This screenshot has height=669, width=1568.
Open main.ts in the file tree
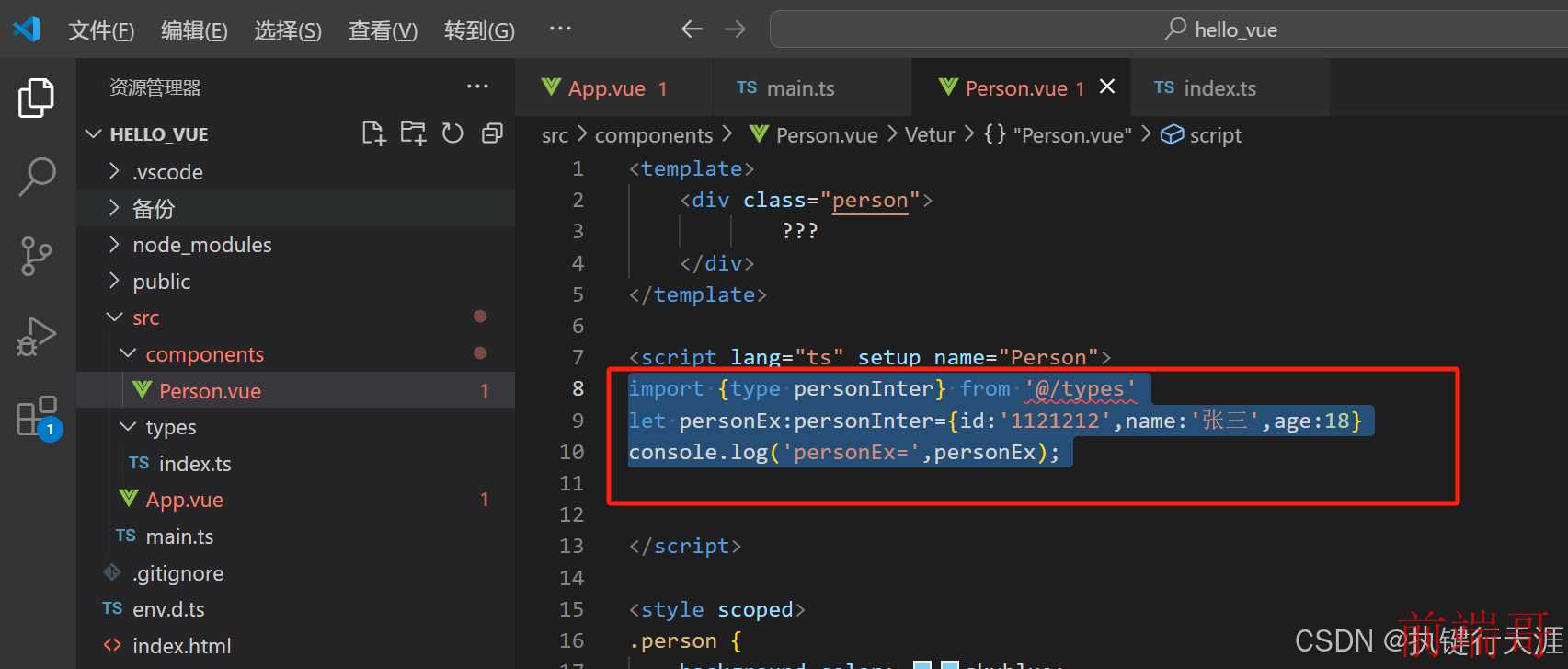point(295,536)
